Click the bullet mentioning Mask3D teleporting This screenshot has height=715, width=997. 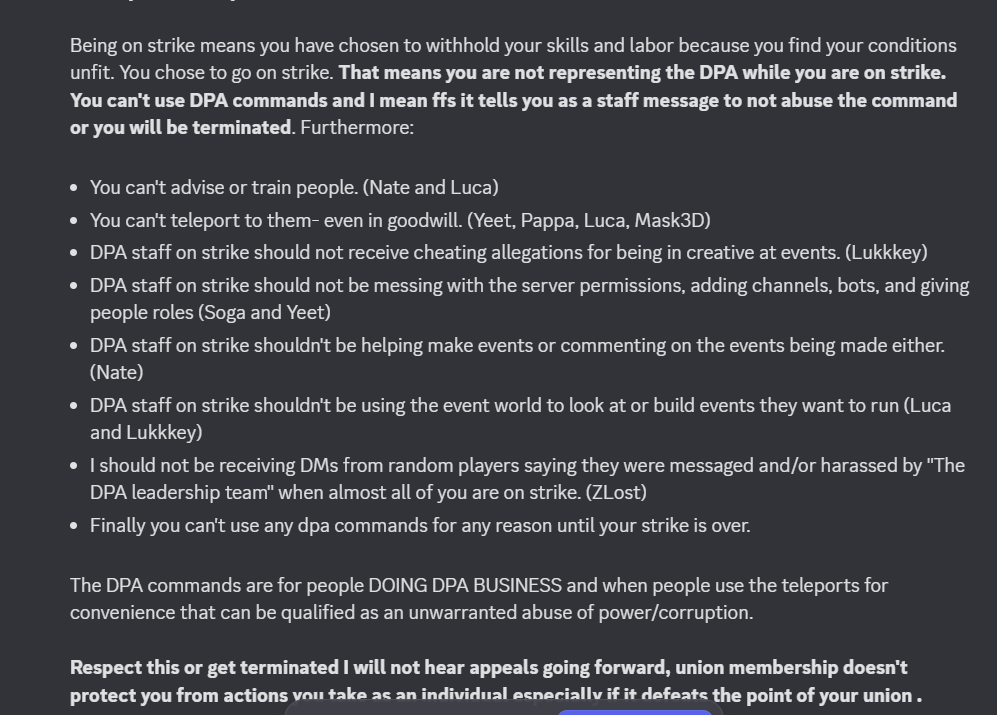(x=400, y=221)
